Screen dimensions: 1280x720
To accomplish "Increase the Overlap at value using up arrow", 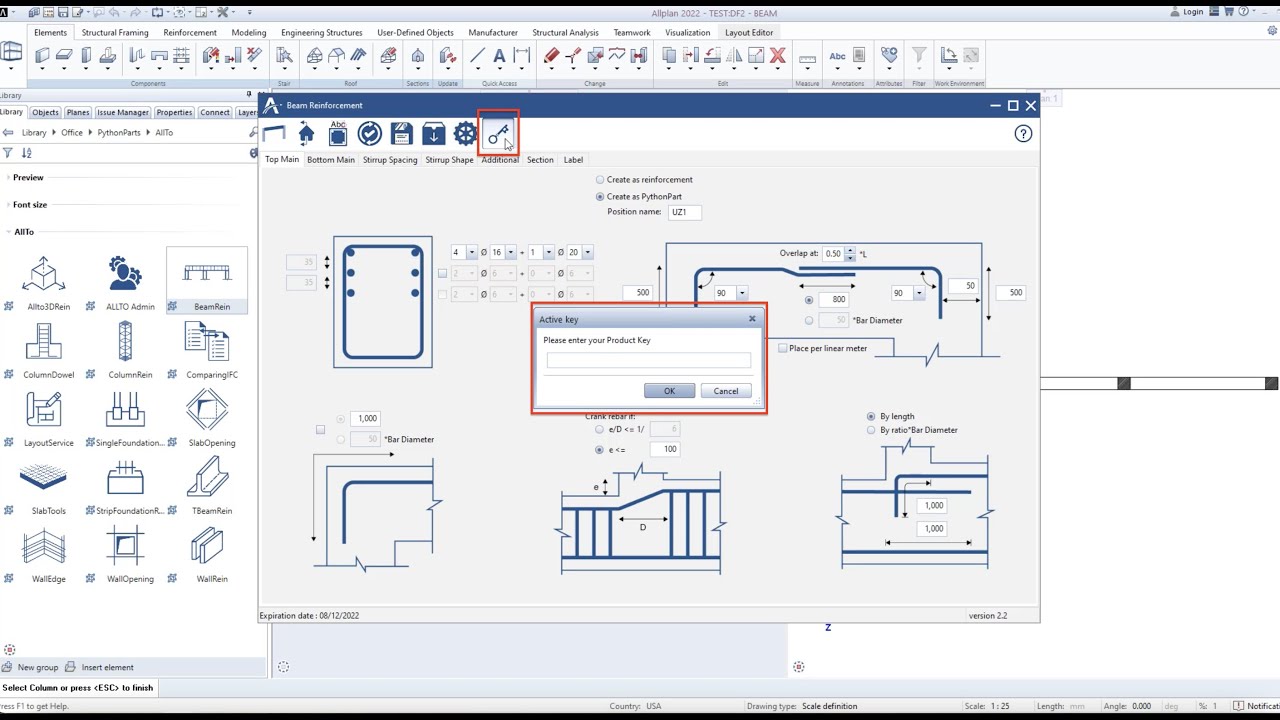I will [850, 250].
